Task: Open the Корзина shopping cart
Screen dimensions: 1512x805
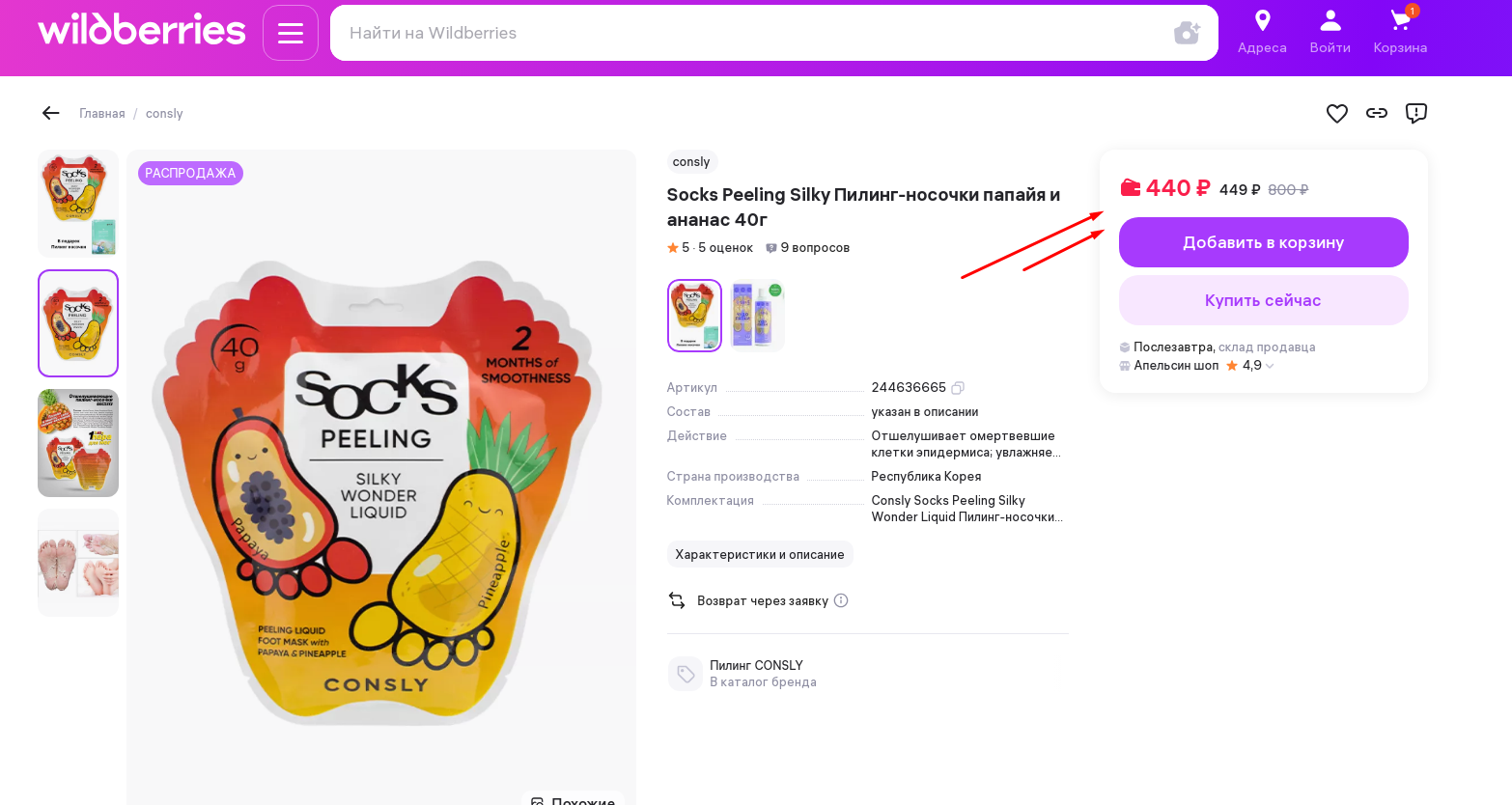Action: click(1400, 21)
